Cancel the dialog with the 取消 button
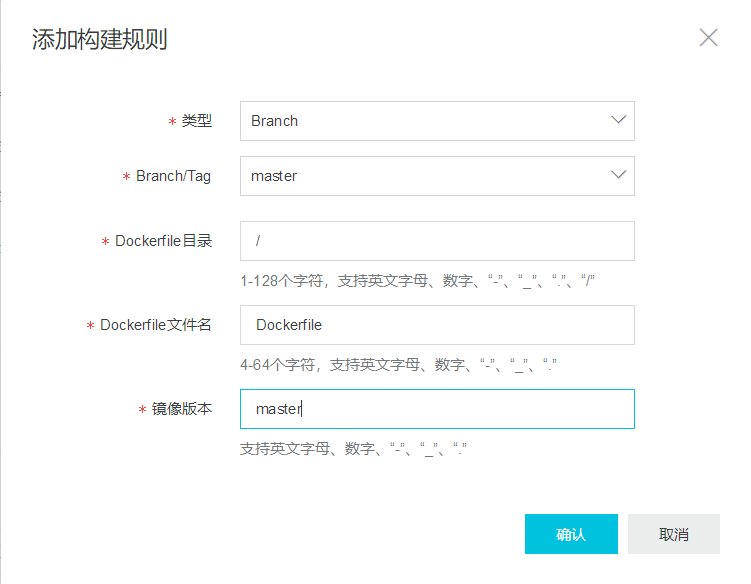This screenshot has height=584, width=751. [673, 534]
